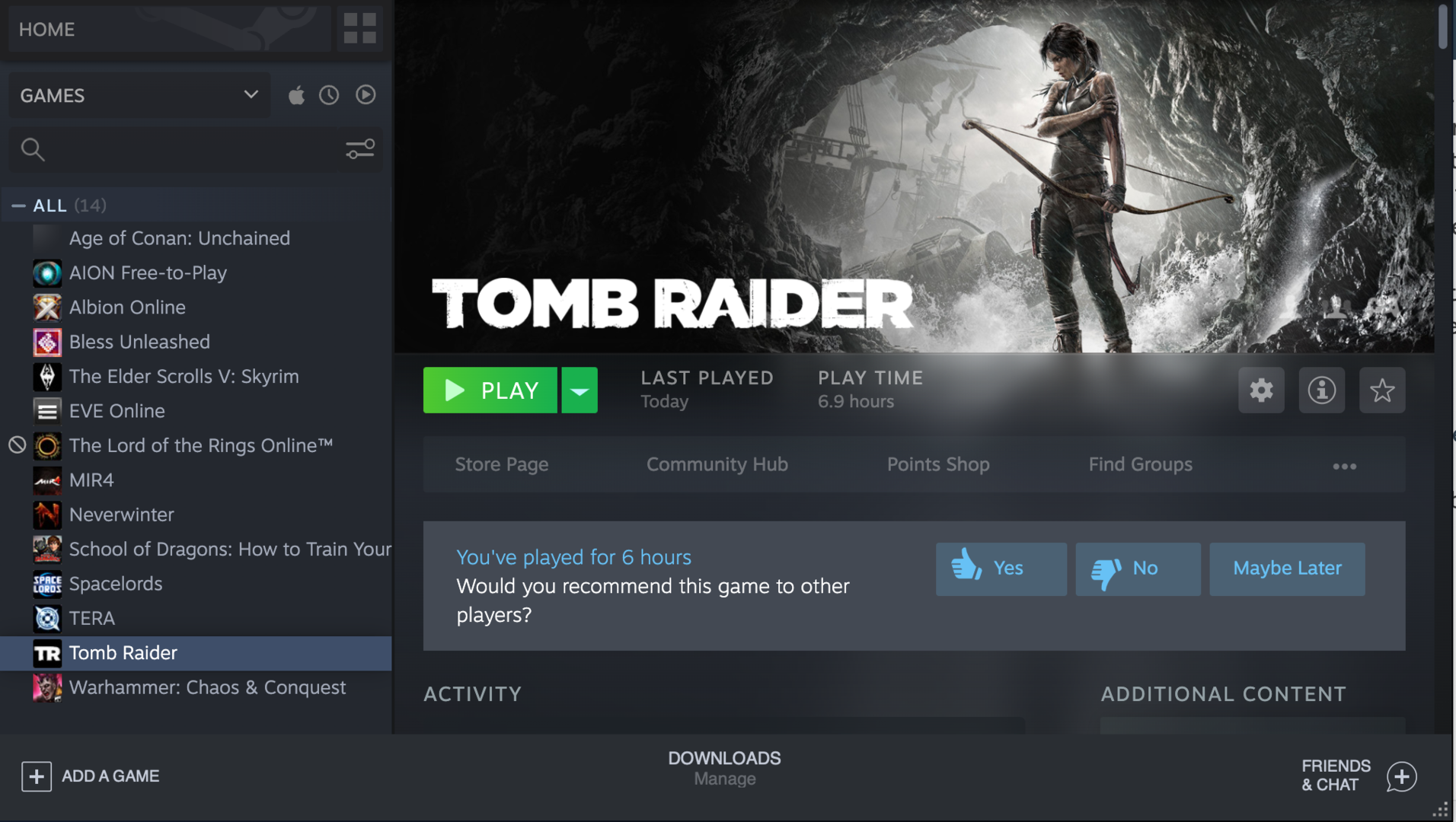
Task: Open Find Groups
Action: click(x=1141, y=464)
